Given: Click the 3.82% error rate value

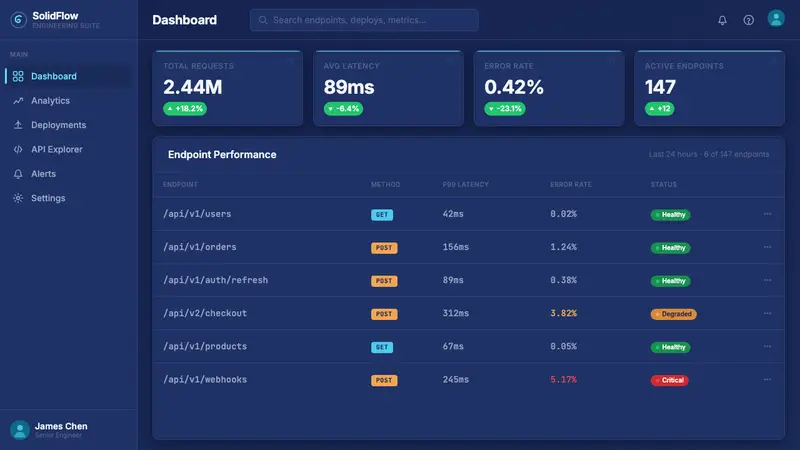Looking at the screenshot, I should click(x=563, y=313).
